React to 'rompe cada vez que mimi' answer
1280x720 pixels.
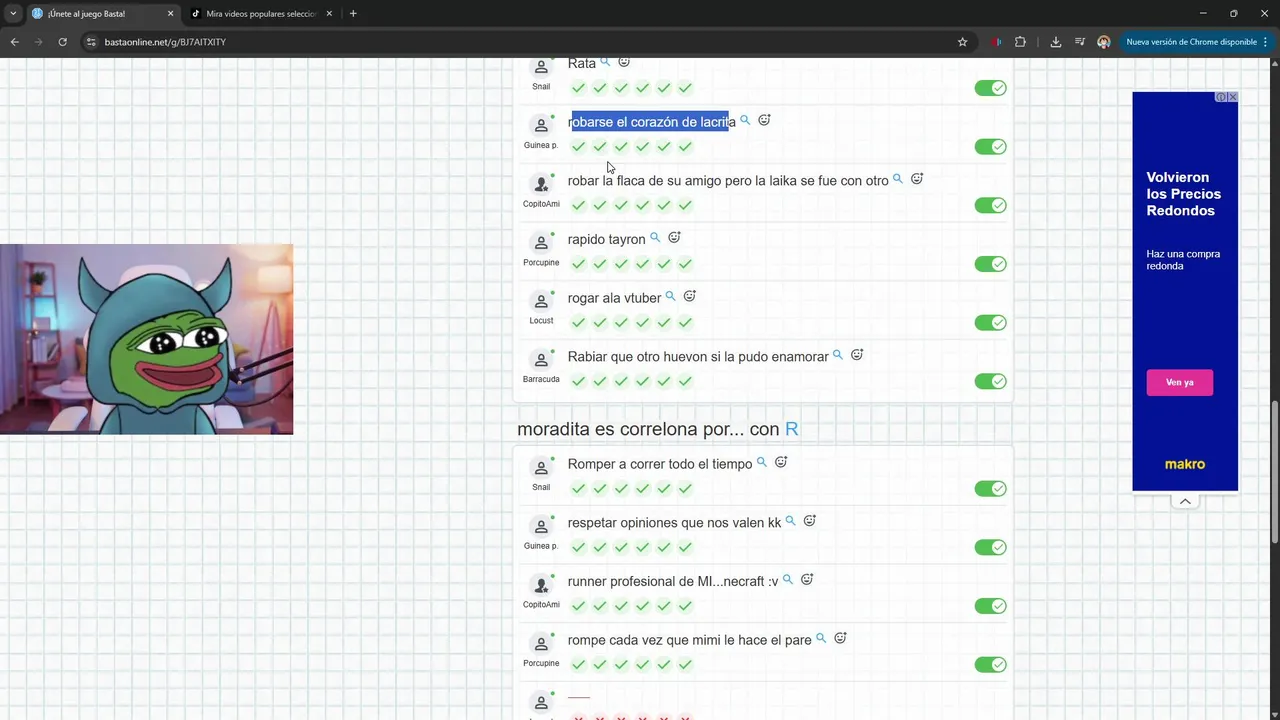tap(840, 638)
